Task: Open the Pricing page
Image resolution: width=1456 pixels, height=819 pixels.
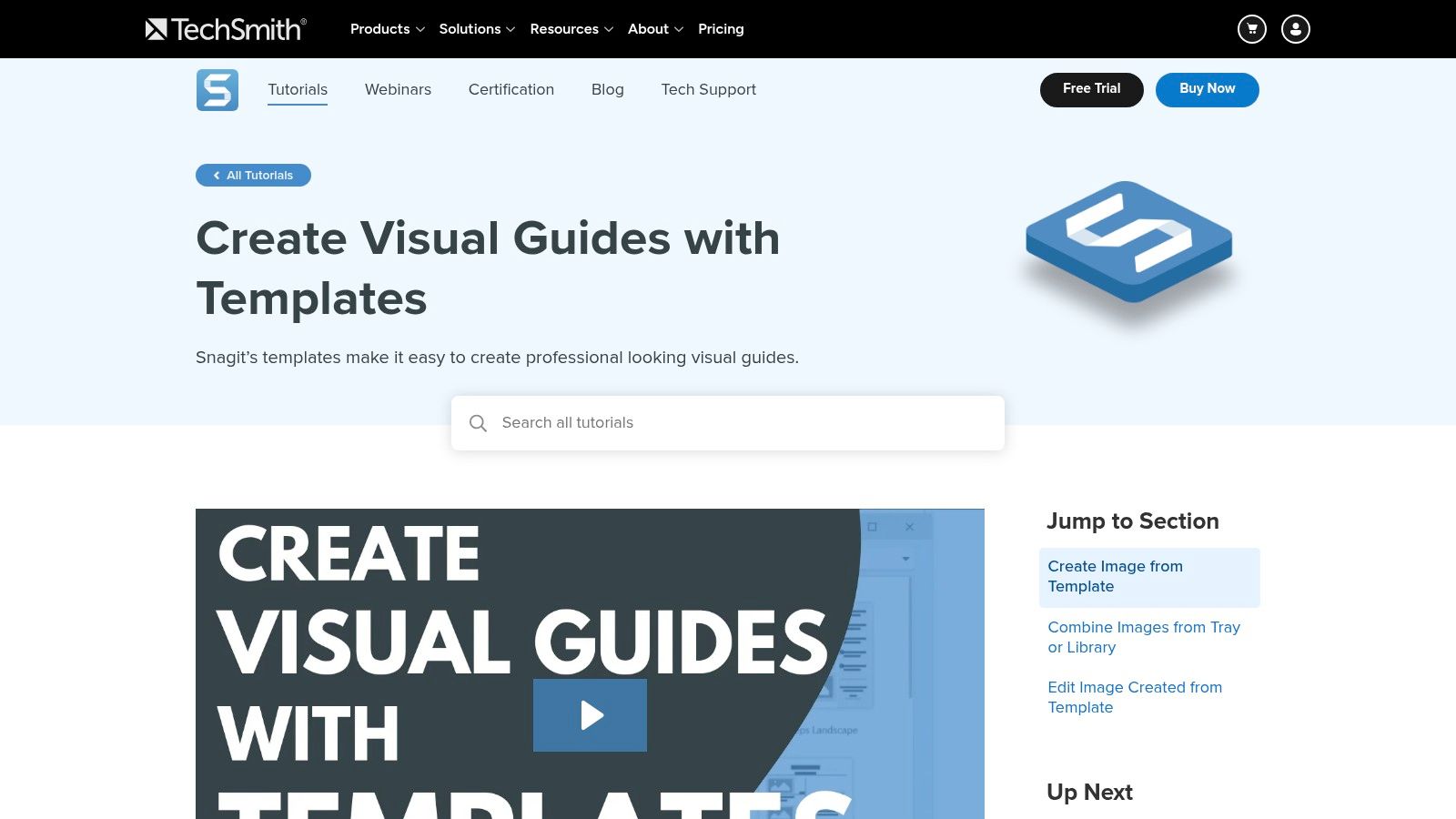Action: (721, 29)
